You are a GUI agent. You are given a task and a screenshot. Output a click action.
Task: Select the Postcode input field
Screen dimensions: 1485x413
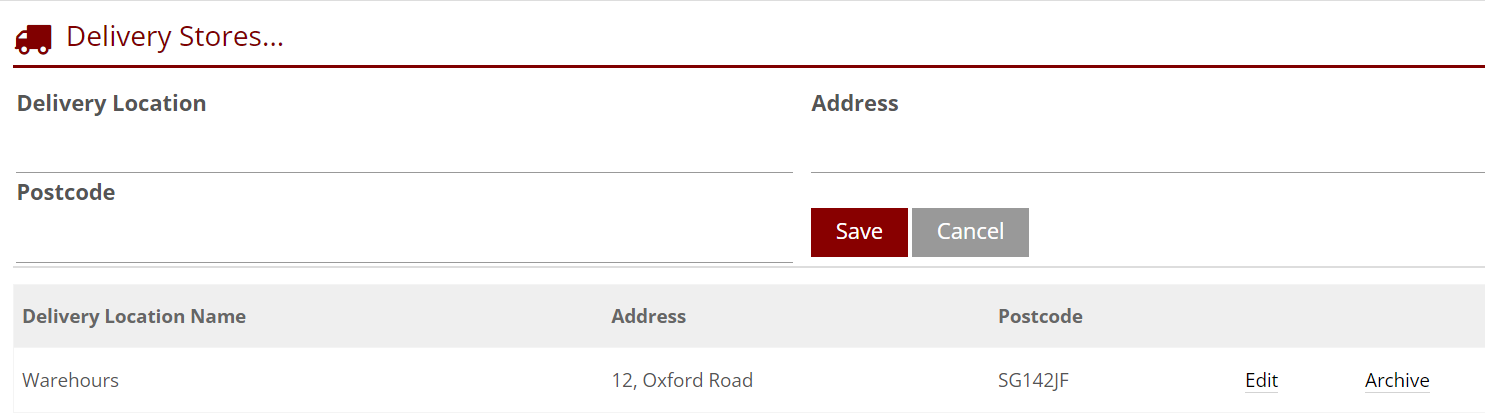[x=404, y=240]
